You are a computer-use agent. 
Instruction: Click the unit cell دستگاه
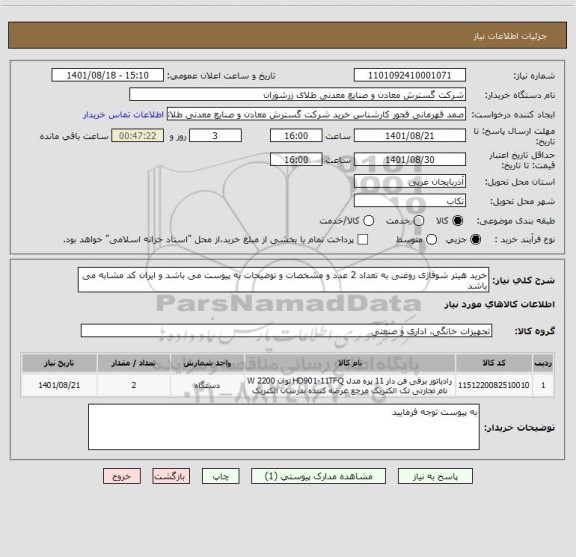(207, 385)
